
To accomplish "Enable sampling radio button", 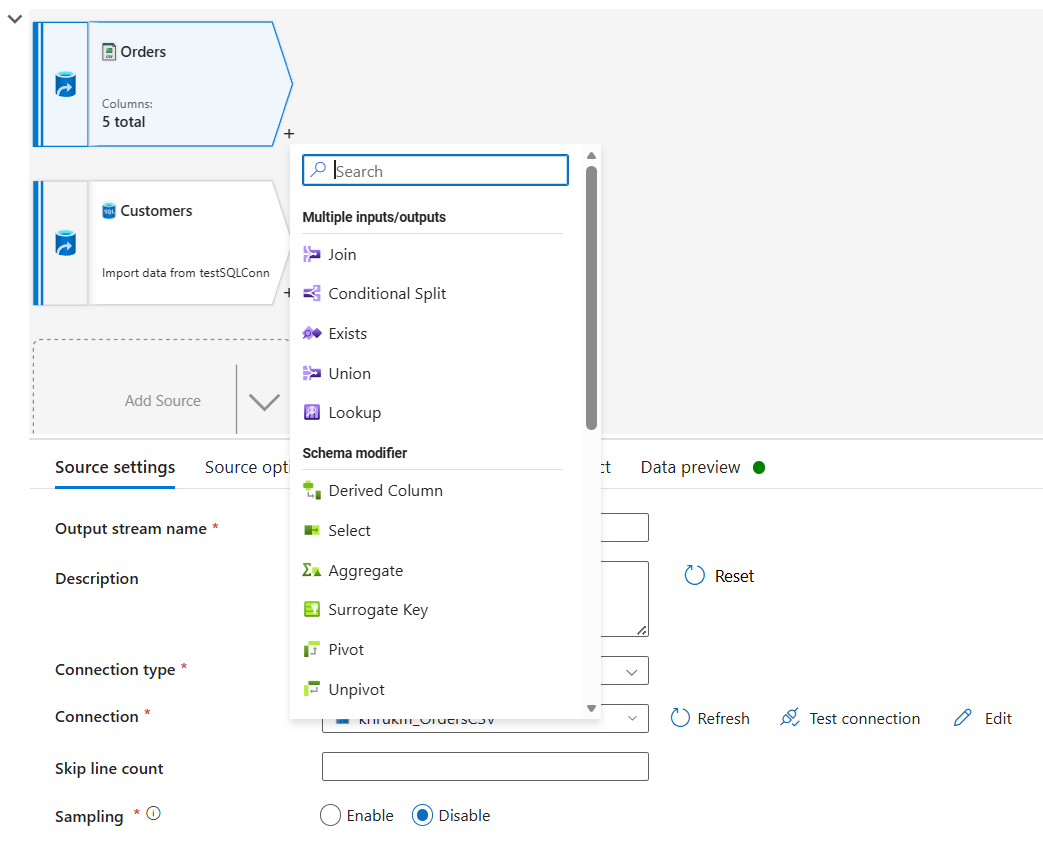I will 330,815.
